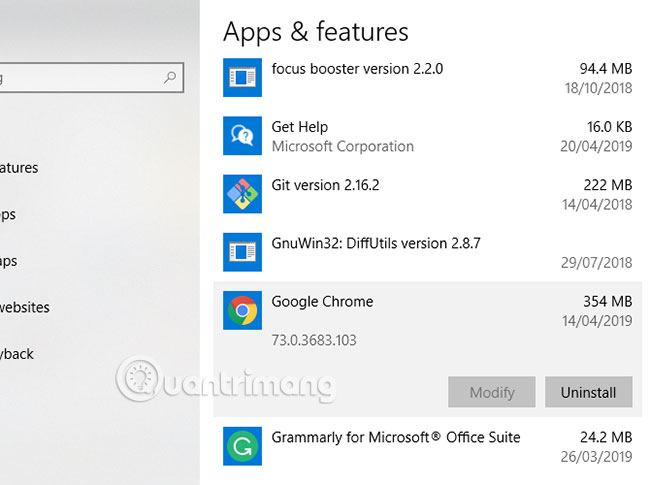The height and width of the screenshot is (485, 650).
Task: Click the Google Chrome app icon
Action: pos(242,310)
